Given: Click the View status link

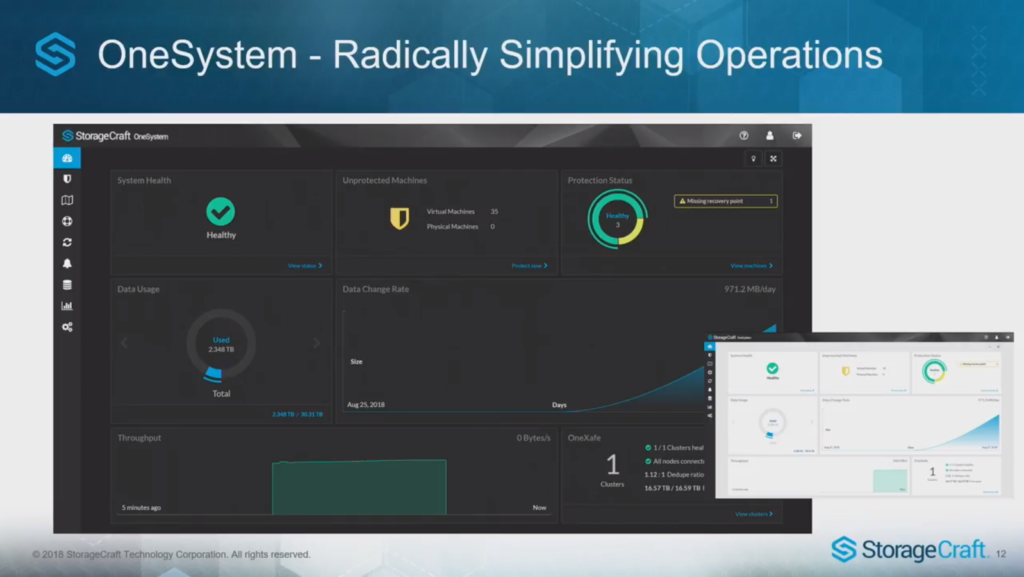Looking at the screenshot, I should coord(305,266).
